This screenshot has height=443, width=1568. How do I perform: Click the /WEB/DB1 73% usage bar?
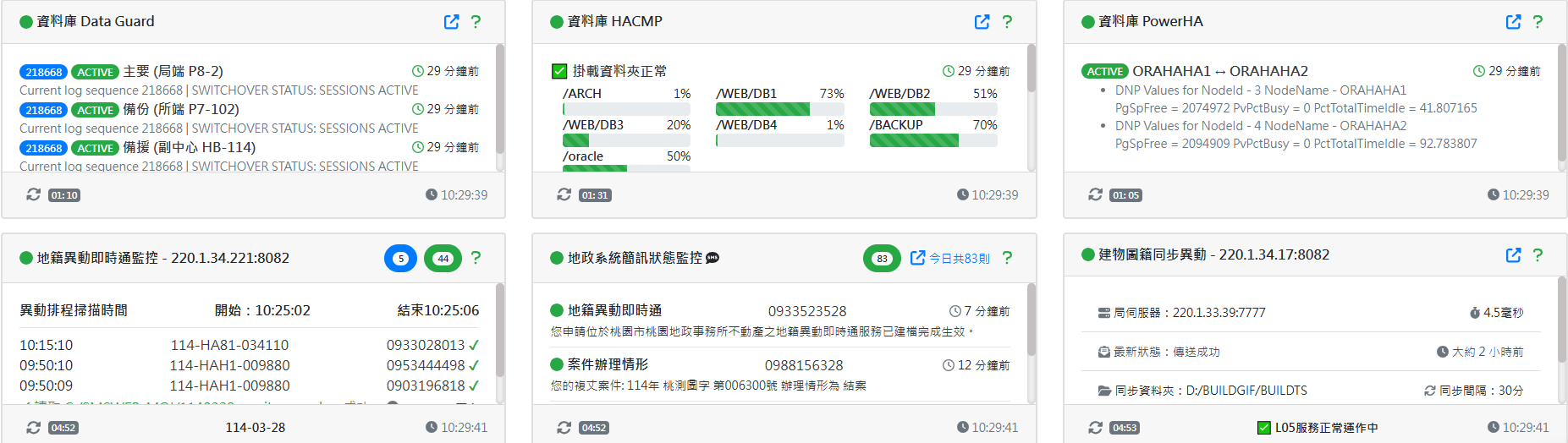point(780,109)
